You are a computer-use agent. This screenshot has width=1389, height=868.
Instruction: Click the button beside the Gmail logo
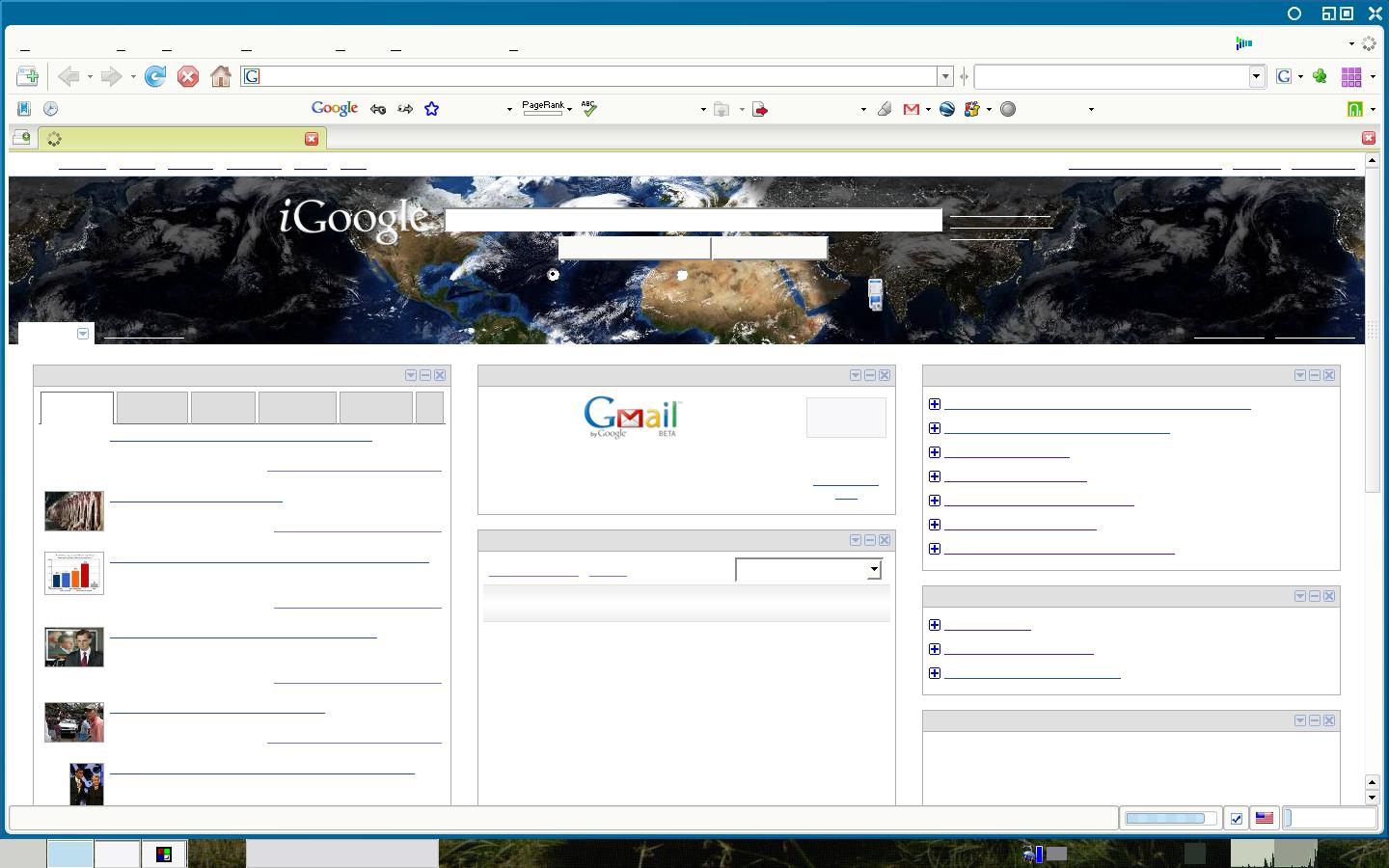(846, 418)
